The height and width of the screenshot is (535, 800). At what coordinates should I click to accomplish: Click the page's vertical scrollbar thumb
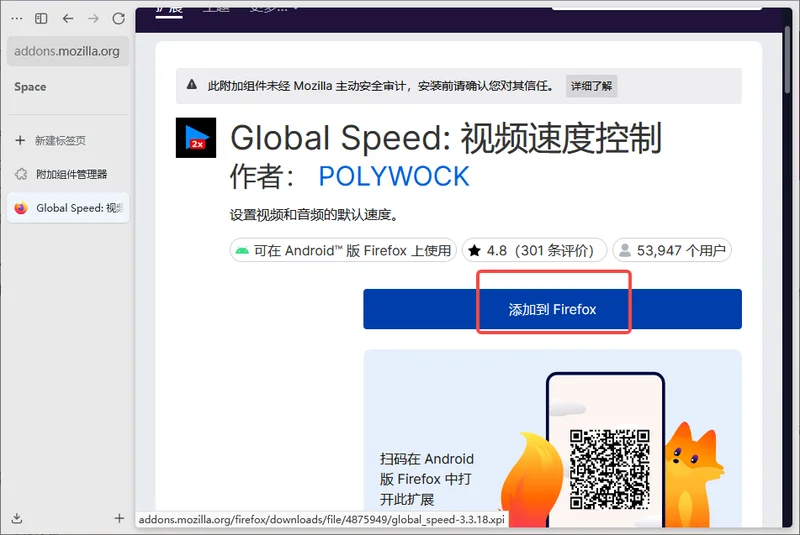pos(788,59)
